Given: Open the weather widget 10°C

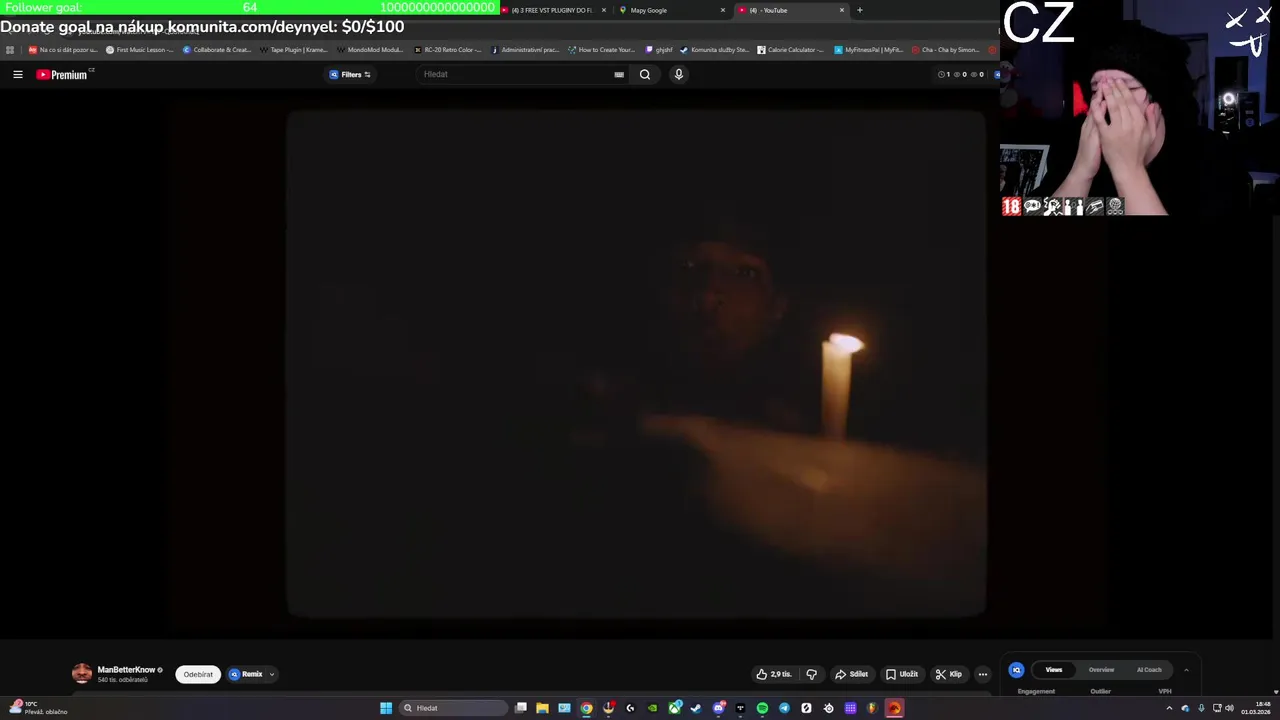Looking at the screenshot, I should [x=38, y=708].
